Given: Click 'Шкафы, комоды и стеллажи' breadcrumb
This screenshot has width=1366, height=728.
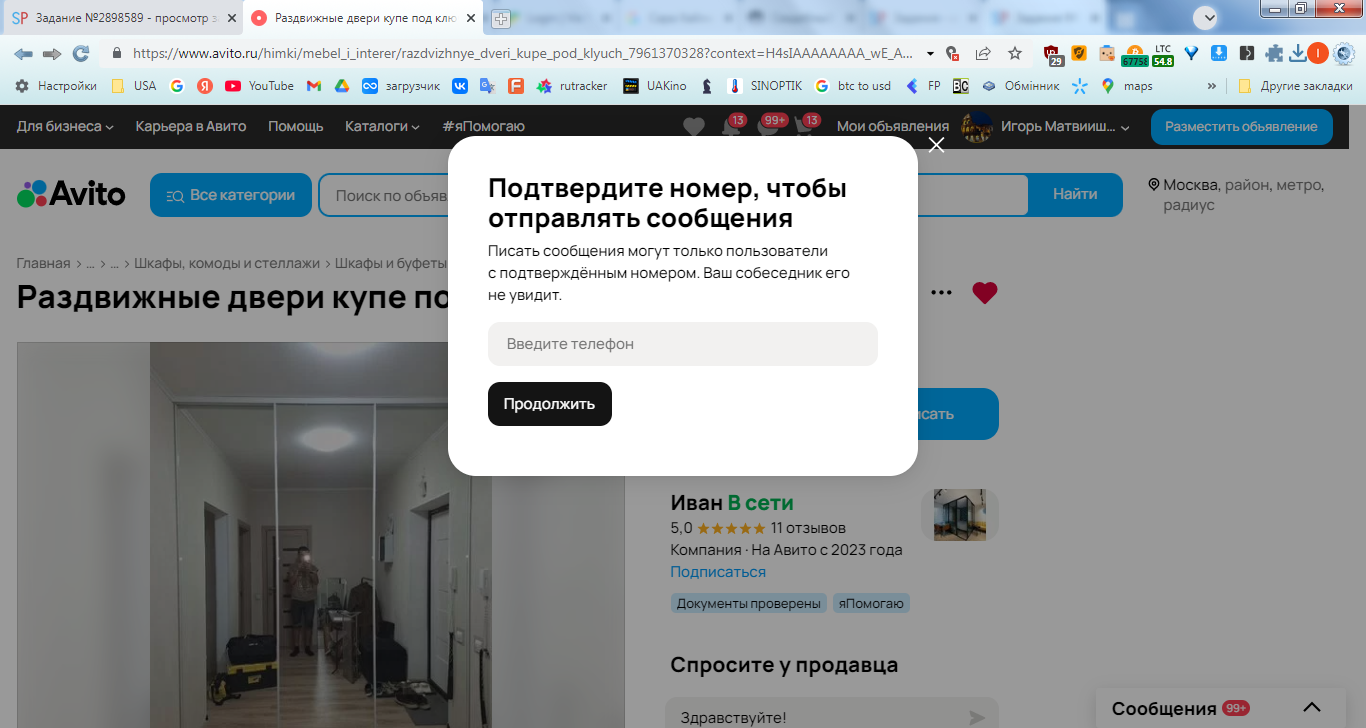Looking at the screenshot, I should (227, 263).
